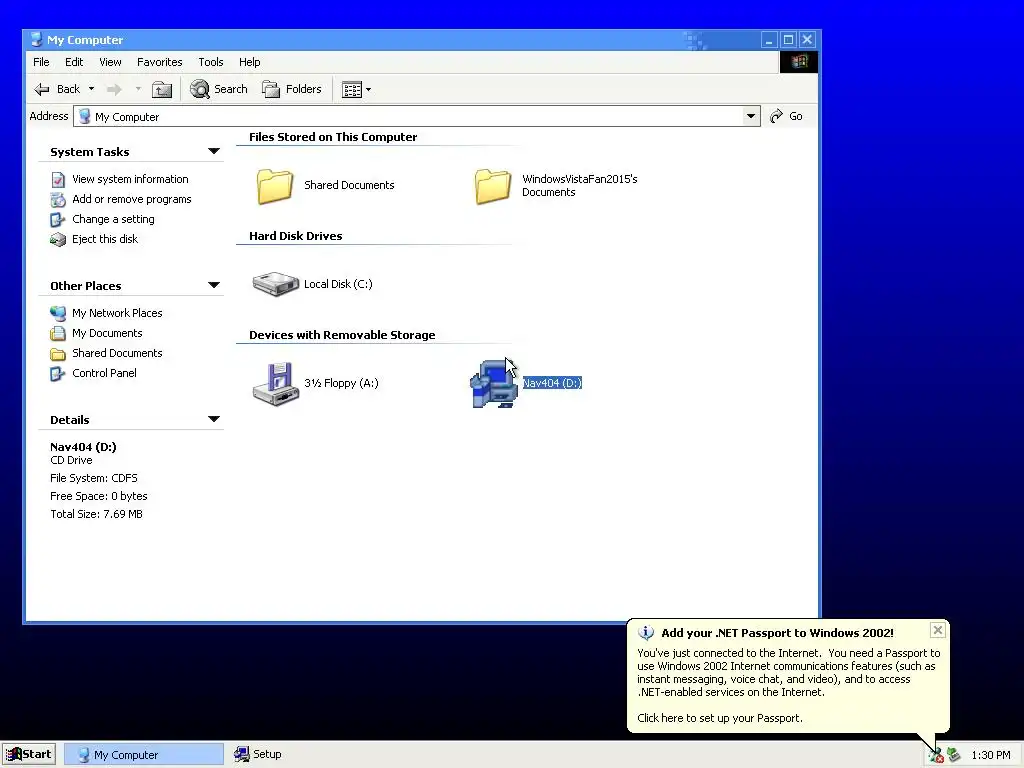Open My Network Places link

point(117,313)
